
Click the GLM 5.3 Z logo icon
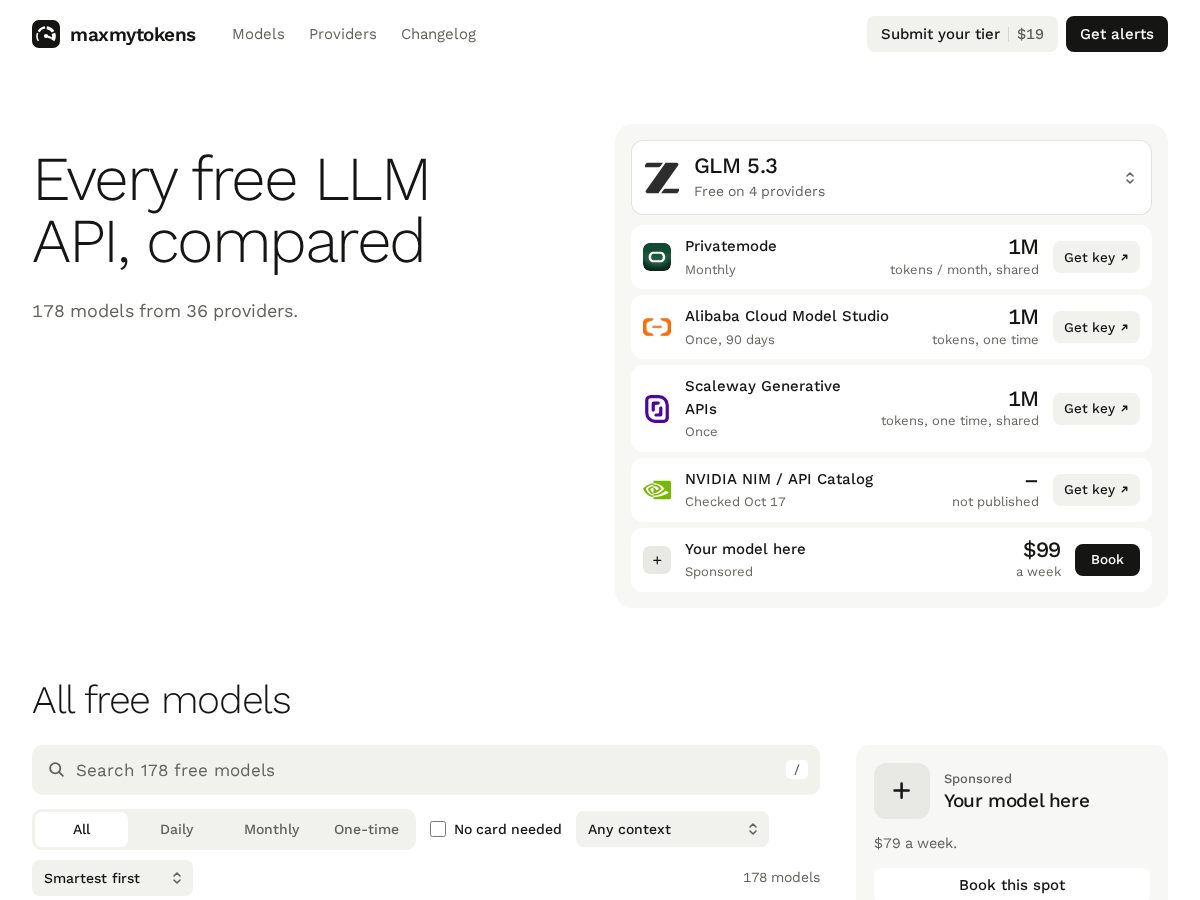(x=661, y=178)
